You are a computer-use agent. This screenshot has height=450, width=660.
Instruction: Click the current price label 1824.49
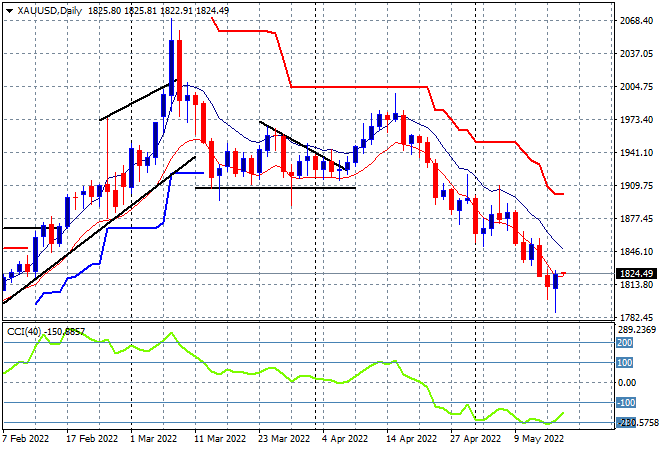pyautogui.click(x=636, y=274)
